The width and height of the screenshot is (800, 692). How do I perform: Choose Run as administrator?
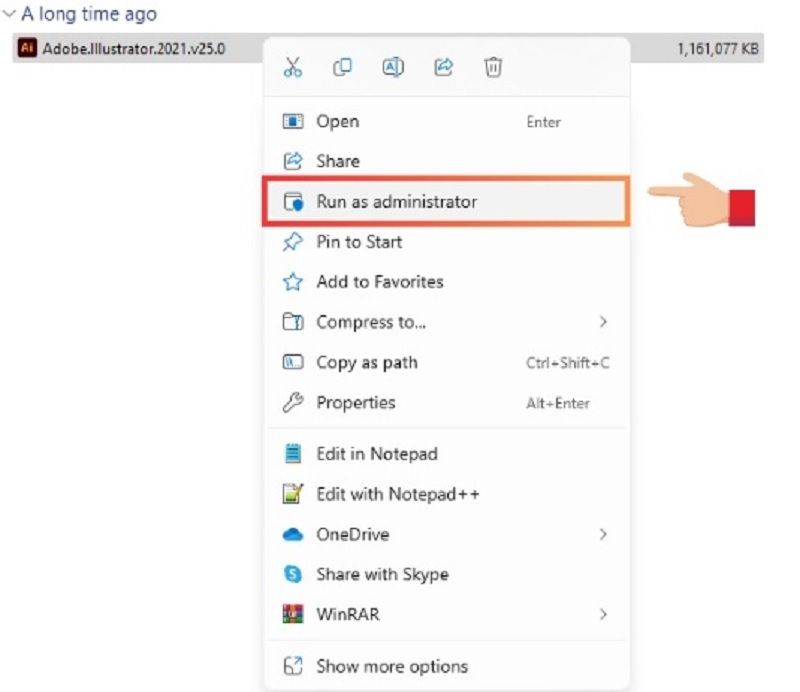click(396, 202)
